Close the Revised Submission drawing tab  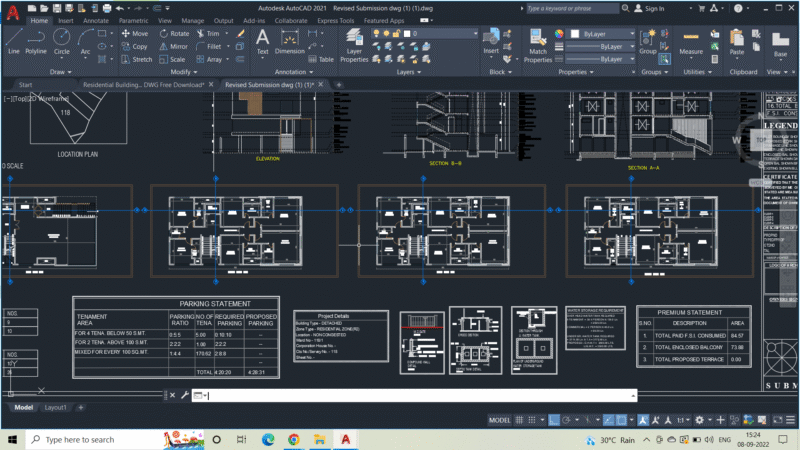[320, 84]
